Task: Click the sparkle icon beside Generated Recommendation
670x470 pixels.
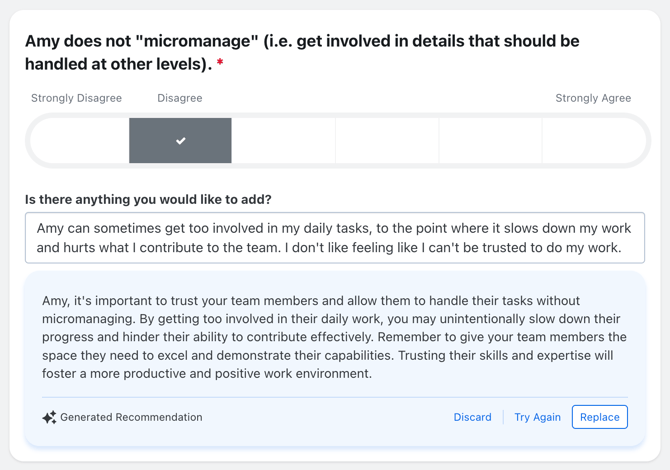Action: pyautogui.click(x=49, y=417)
